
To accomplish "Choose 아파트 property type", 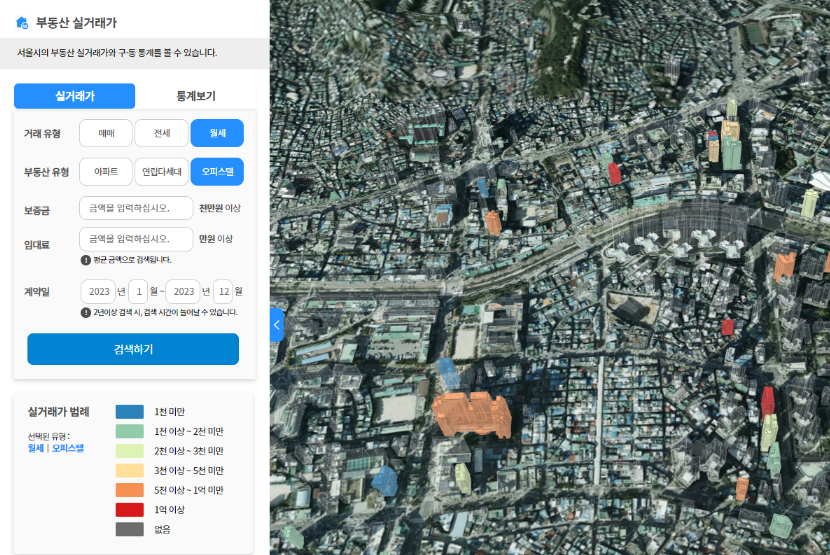I will [x=106, y=172].
